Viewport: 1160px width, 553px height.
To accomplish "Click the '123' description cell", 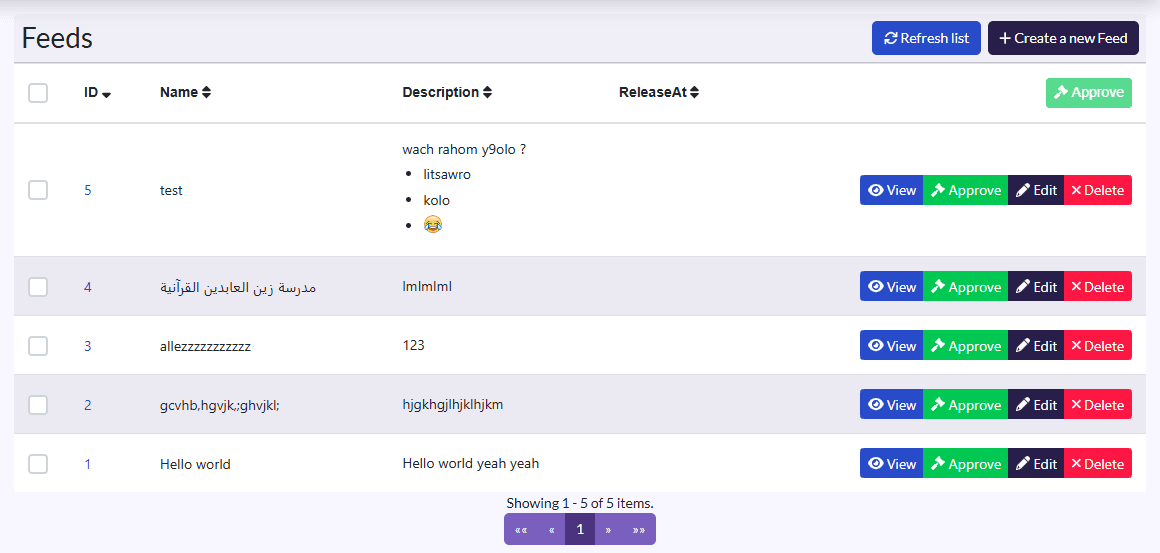I will (x=414, y=345).
